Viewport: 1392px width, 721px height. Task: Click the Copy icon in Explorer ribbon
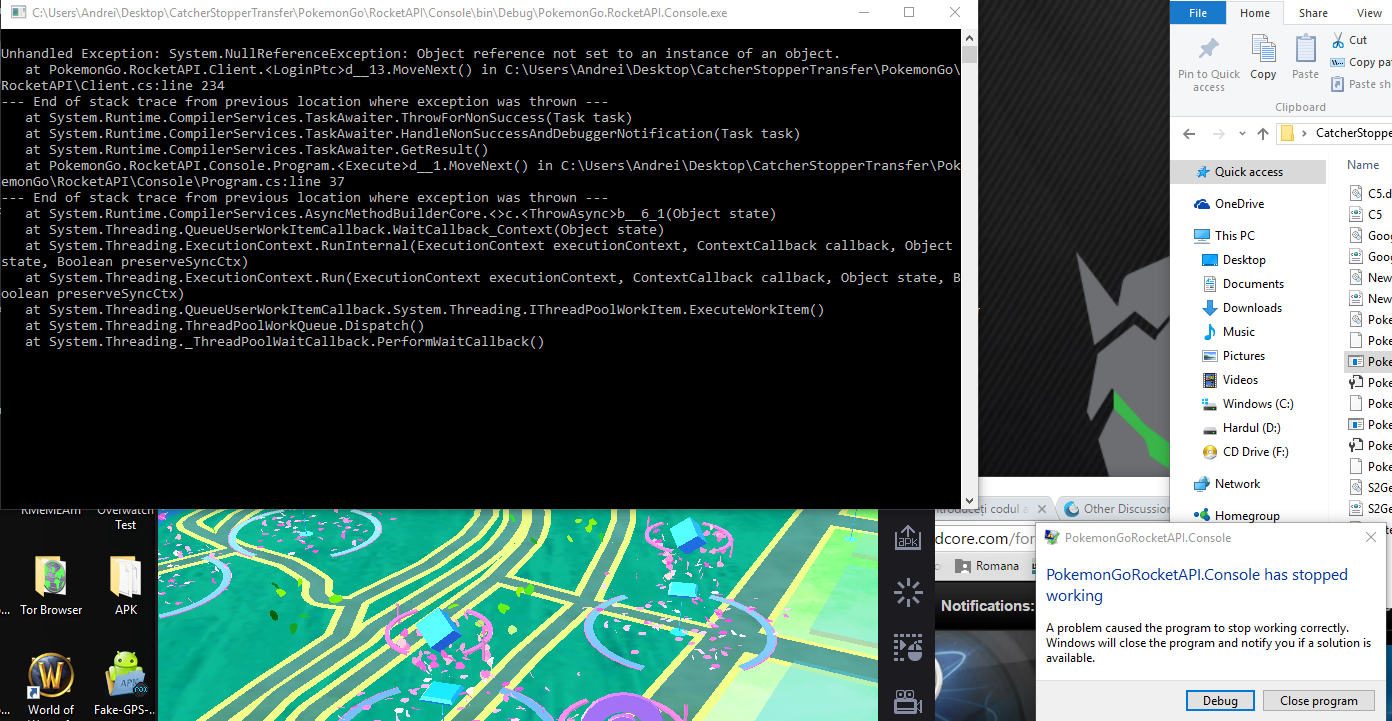[1263, 58]
